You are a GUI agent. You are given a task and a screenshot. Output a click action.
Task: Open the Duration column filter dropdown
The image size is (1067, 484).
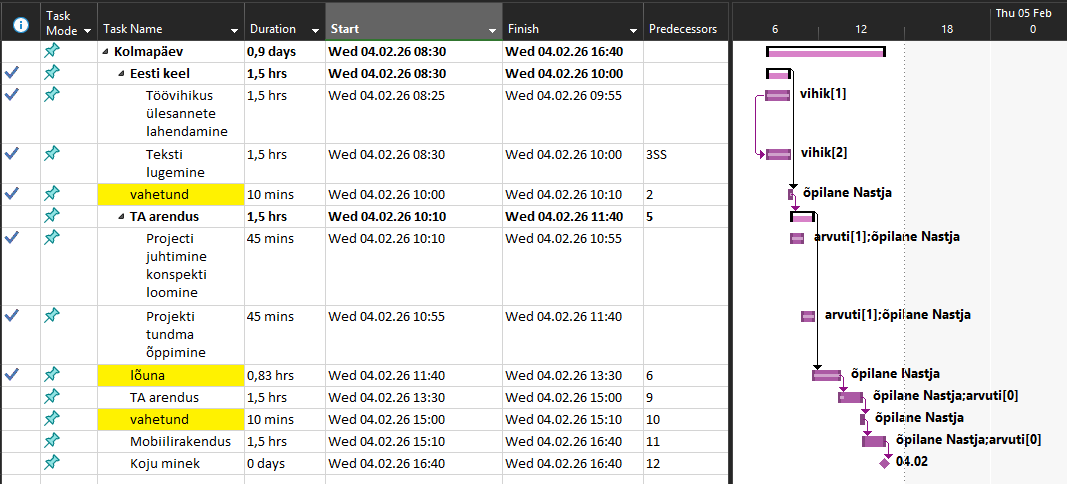315,31
